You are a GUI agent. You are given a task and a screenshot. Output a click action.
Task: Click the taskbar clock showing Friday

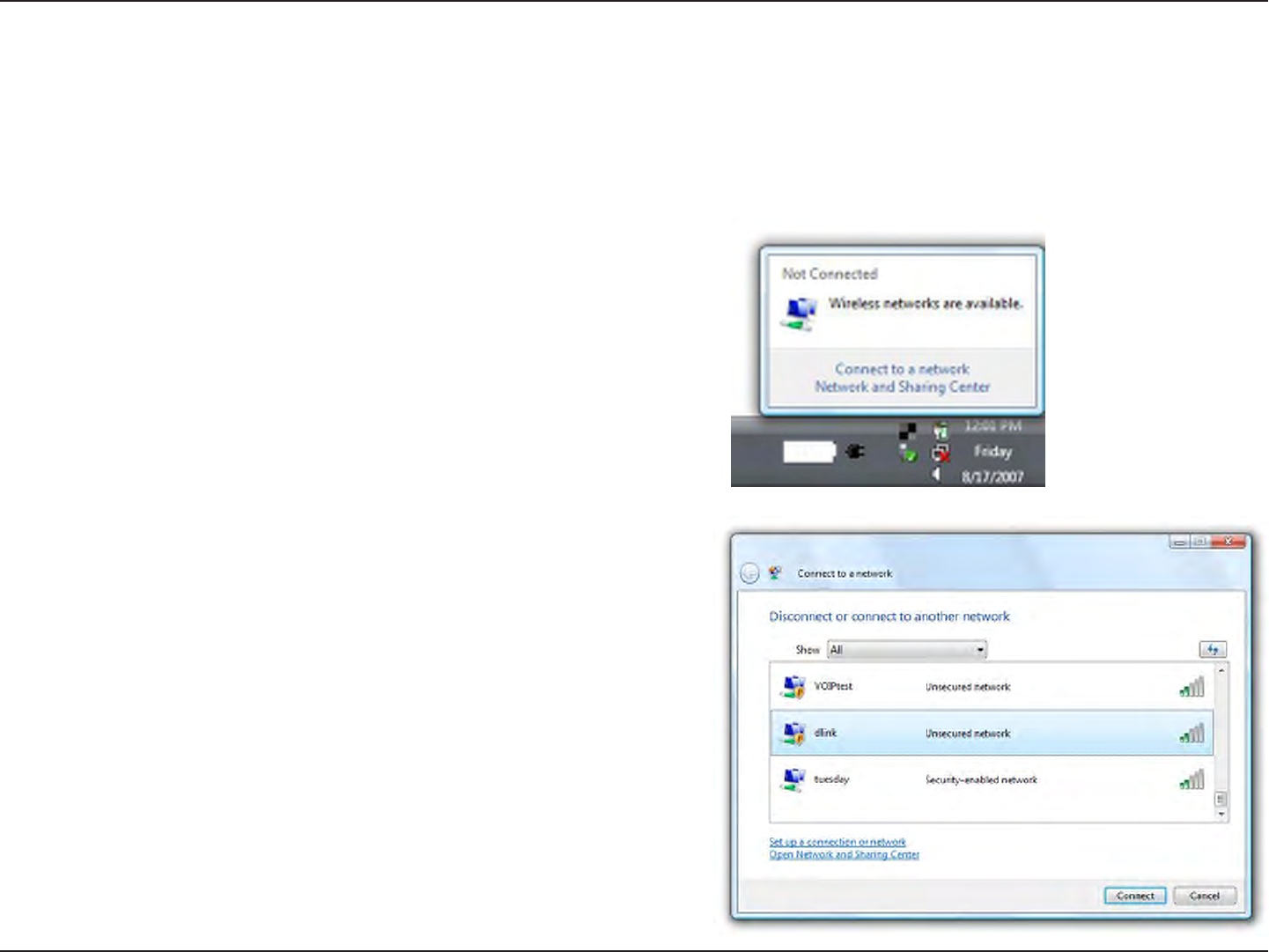pyautogui.click(x=992, y=451)
